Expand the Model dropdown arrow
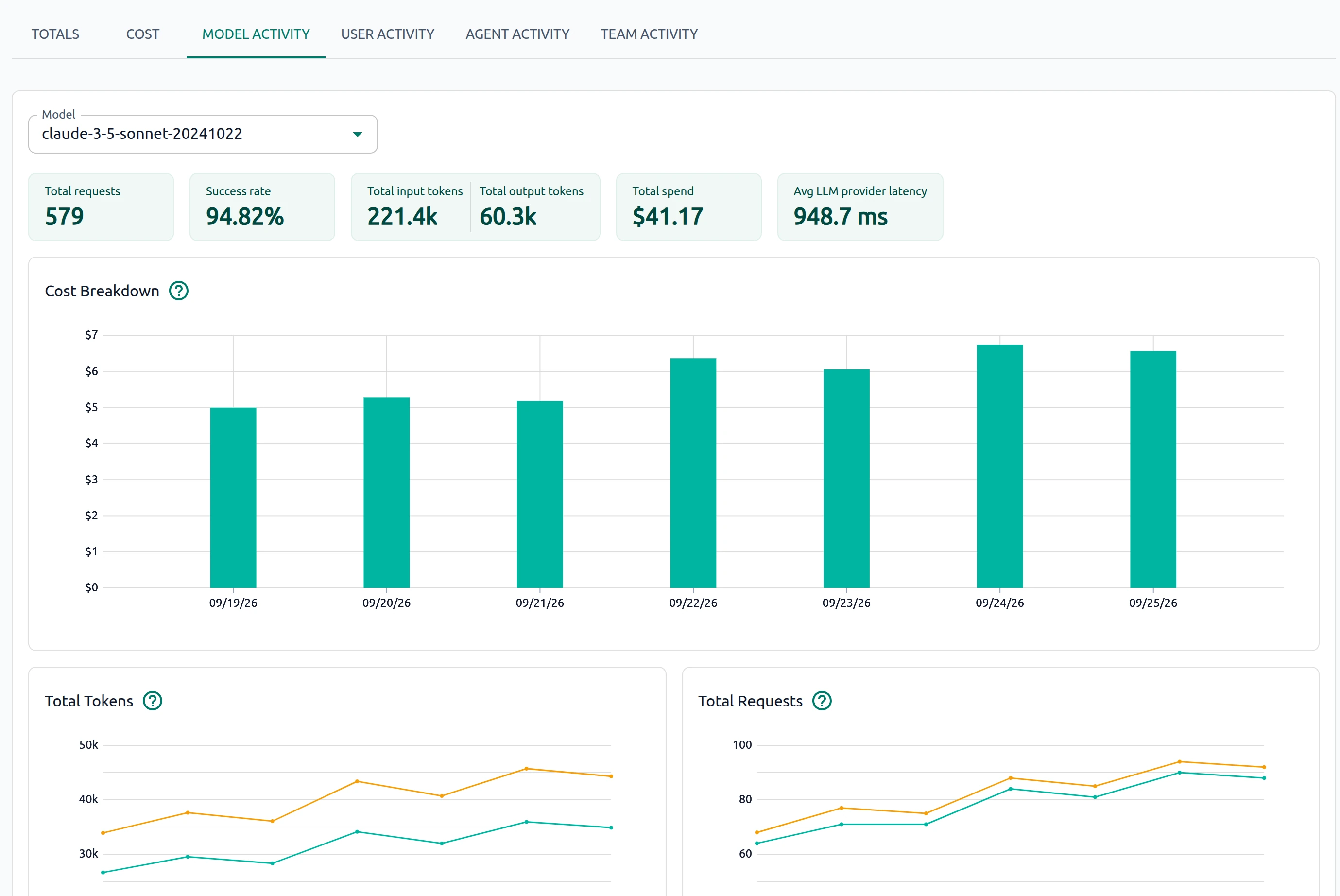The image size is (1340, 896). (357, 134)
